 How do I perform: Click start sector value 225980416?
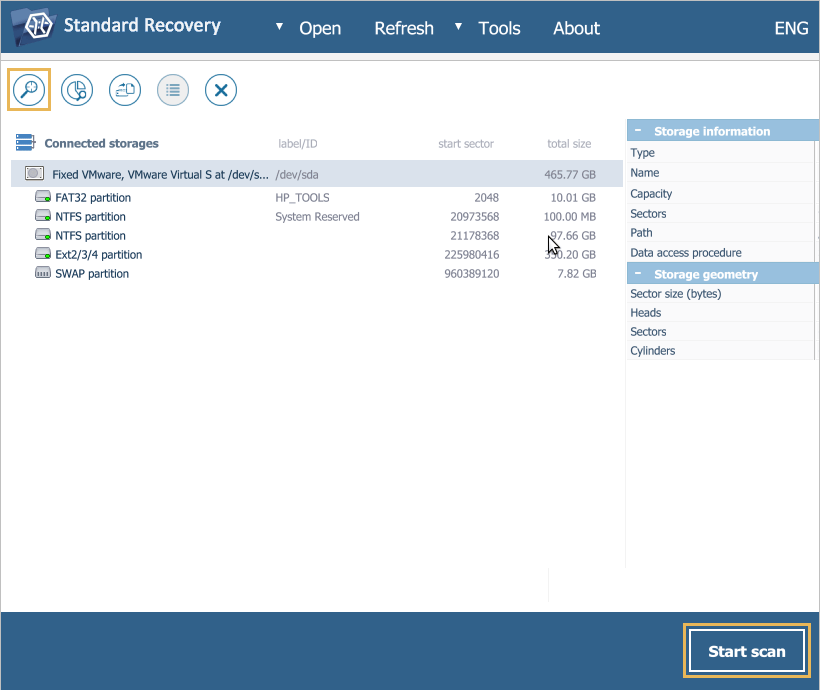tap(472, 254)
